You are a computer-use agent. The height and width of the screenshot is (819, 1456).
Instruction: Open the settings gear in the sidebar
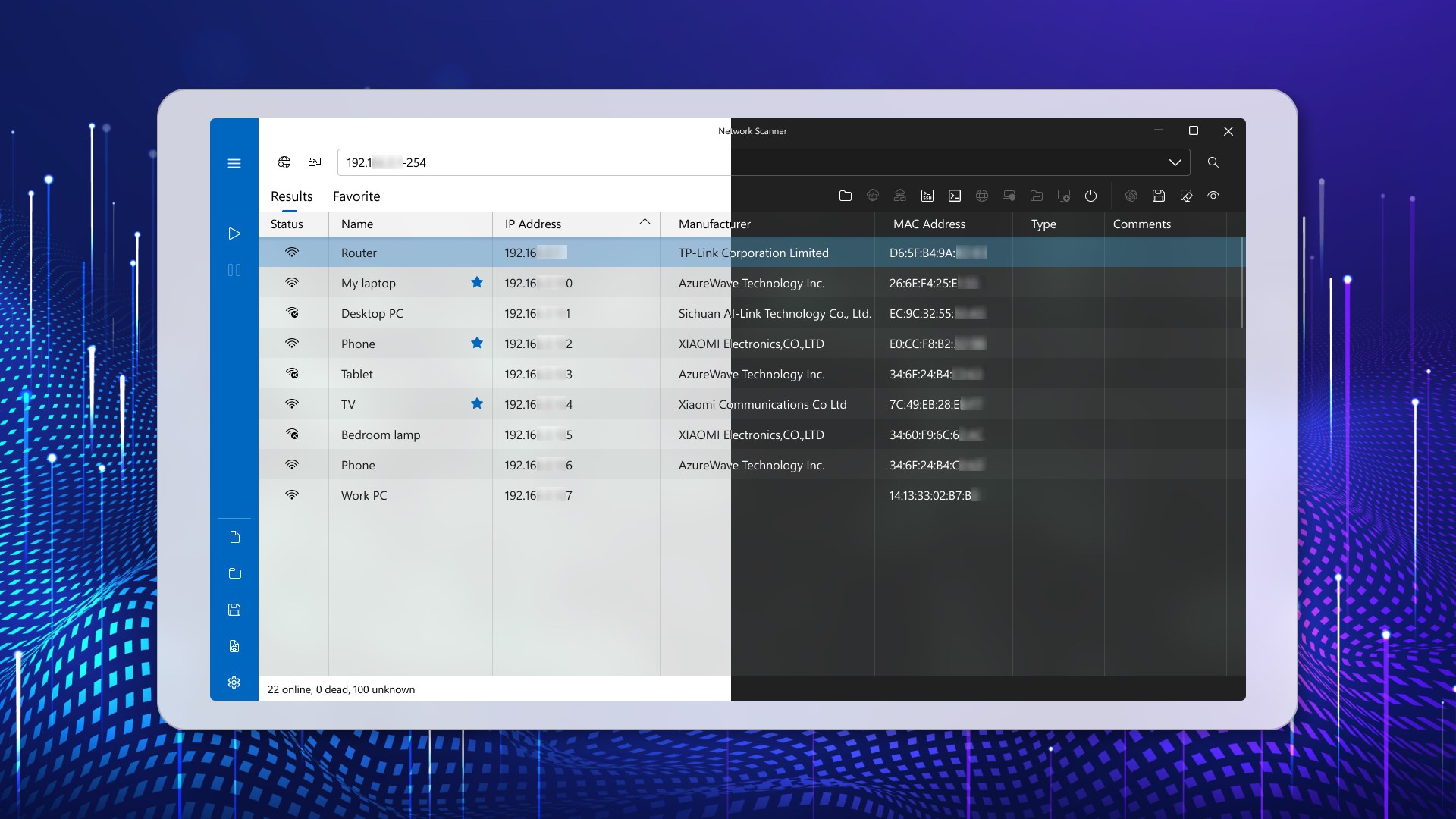pyautogui.click(x=235, y=682)
